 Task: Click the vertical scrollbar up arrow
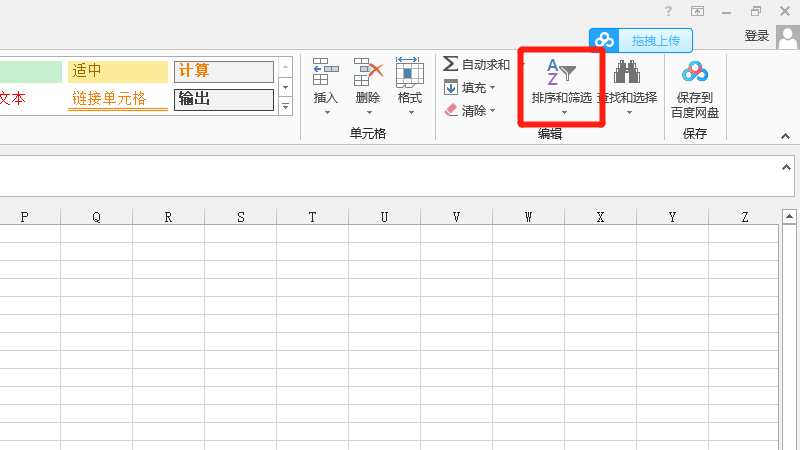pyautogui.click(x=789, y=217)
